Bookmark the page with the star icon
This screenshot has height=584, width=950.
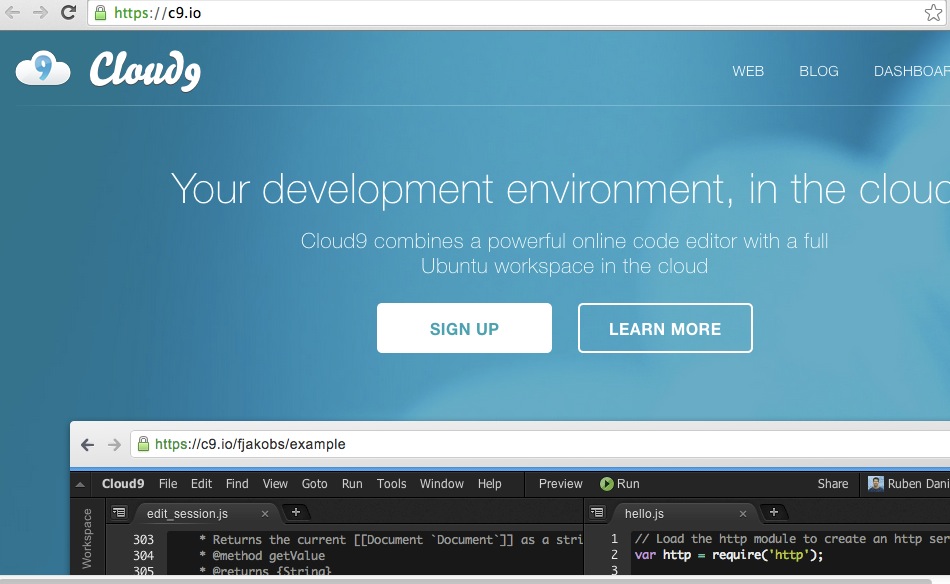click(x=933, y=13)
